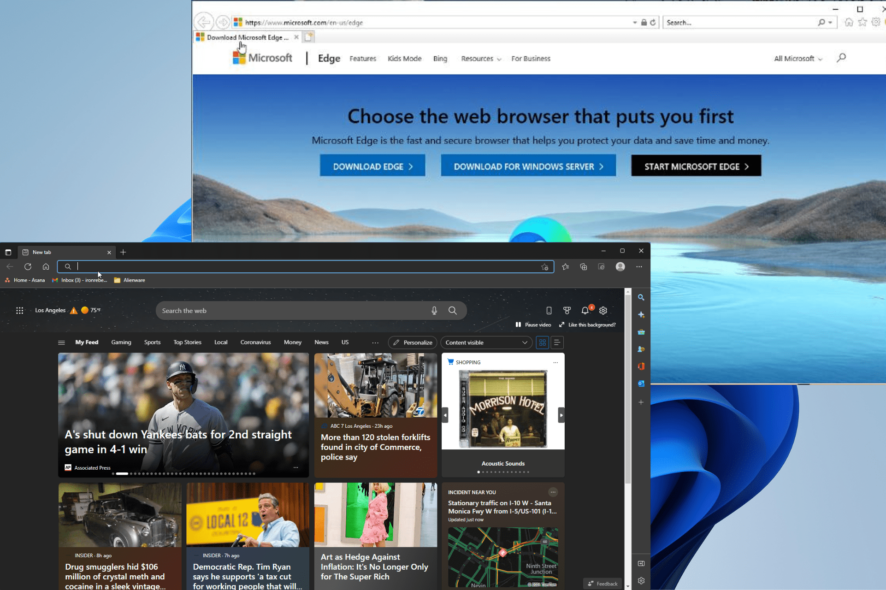Open the Edge Favorites star icon
This screenshot has width=886, height=590.
566,267
